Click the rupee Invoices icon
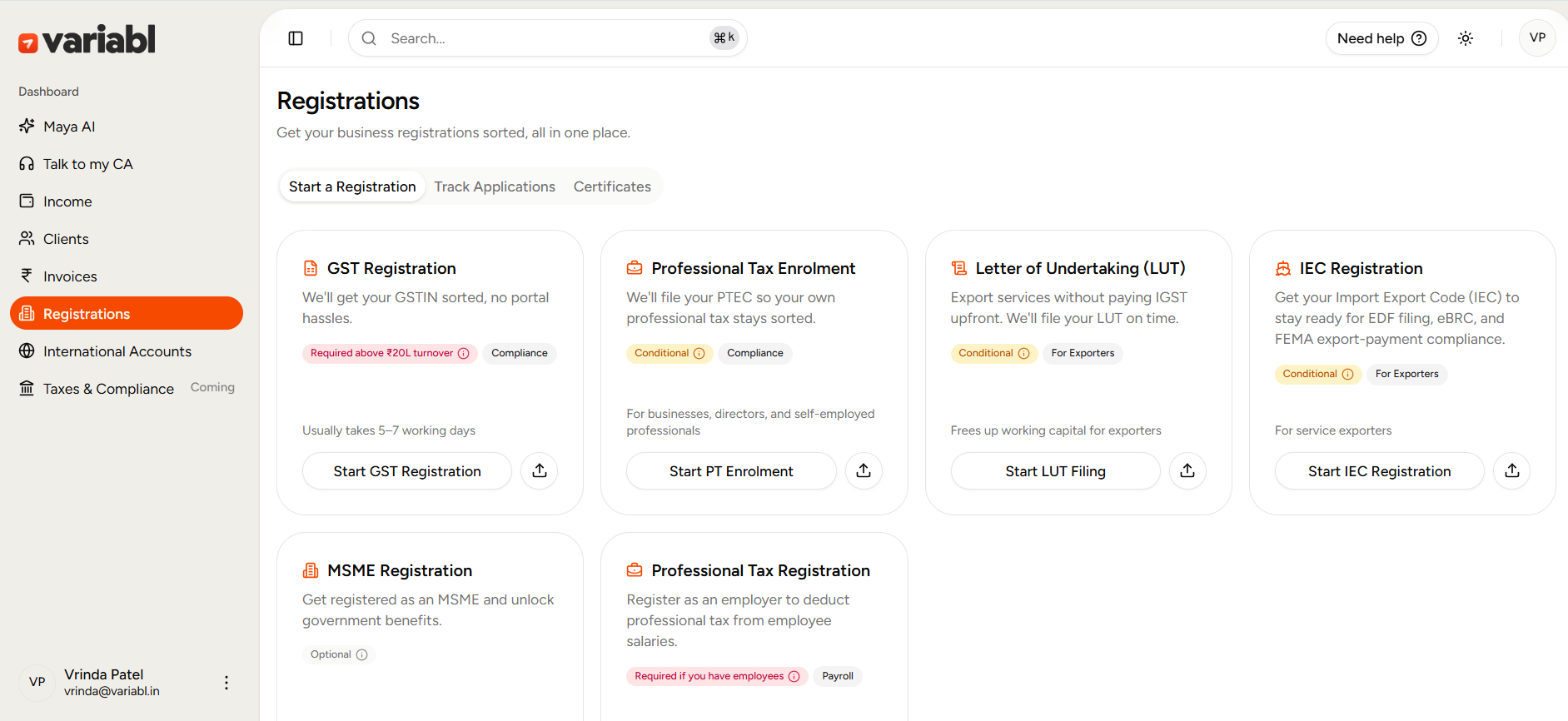The height and width of the screenshot is (721, 1568). [27, 276]
